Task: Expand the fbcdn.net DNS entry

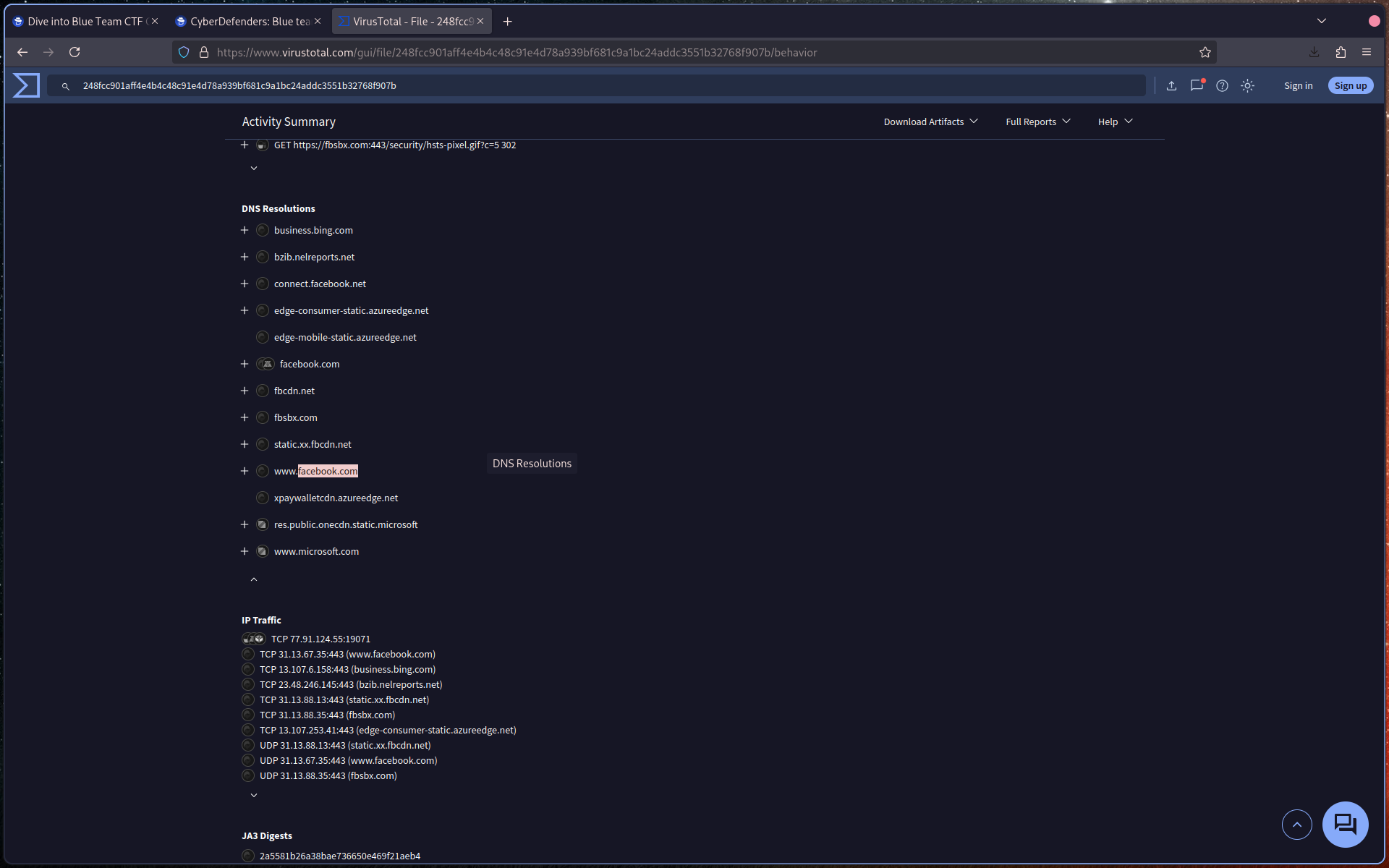Action: click(x=245, y=391)
